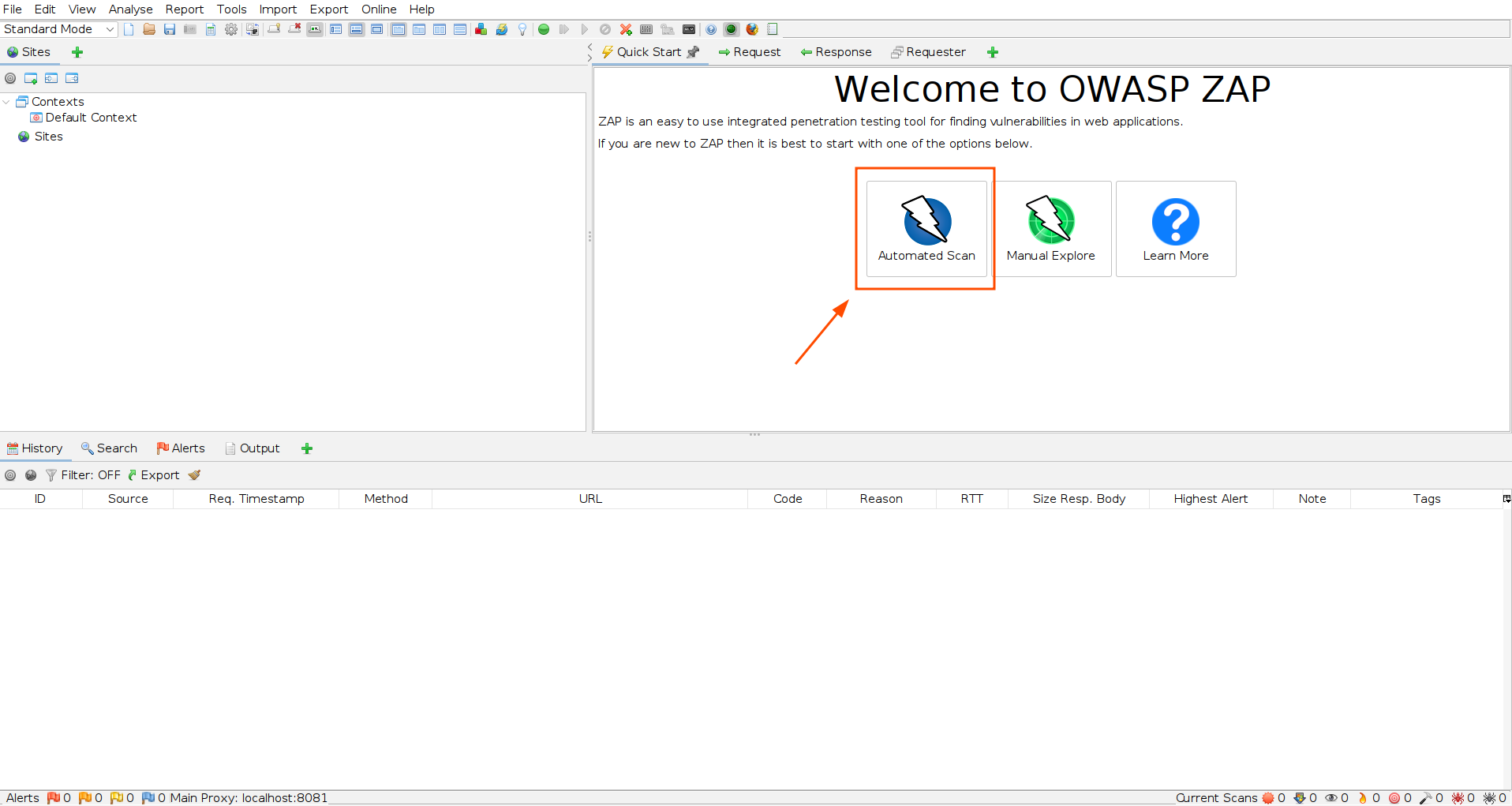Open Options with the gear icon
The width and height of the screenshot is (1512, 806).
[231, 29]
